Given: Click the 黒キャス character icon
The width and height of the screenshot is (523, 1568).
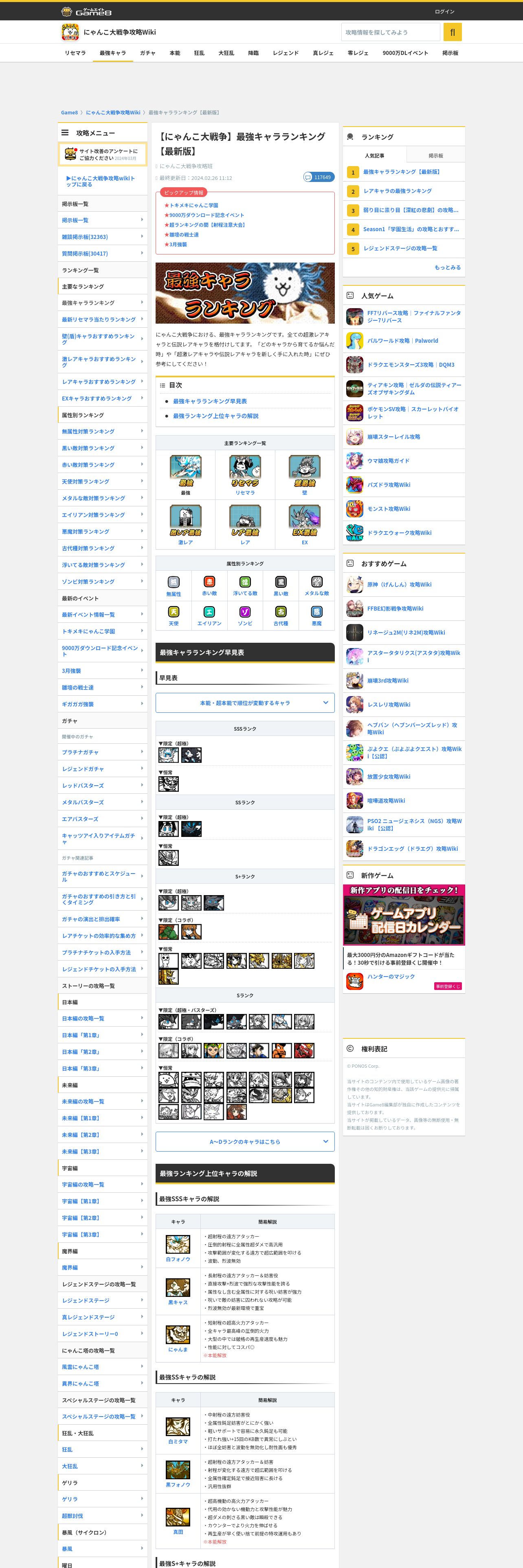Looking at the screenshot, I should 178,1288.
